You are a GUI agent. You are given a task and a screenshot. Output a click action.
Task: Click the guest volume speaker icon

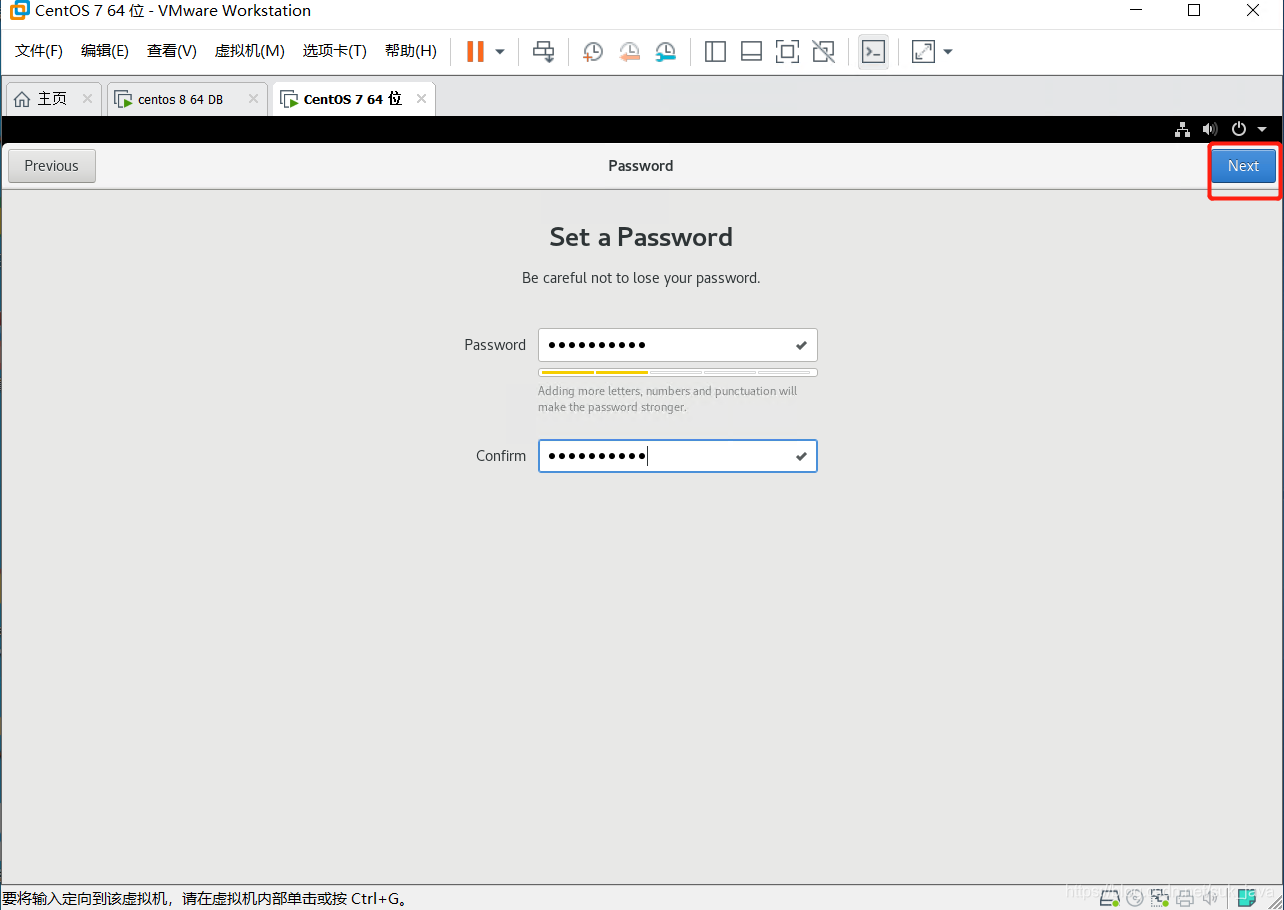(1210, 129)
